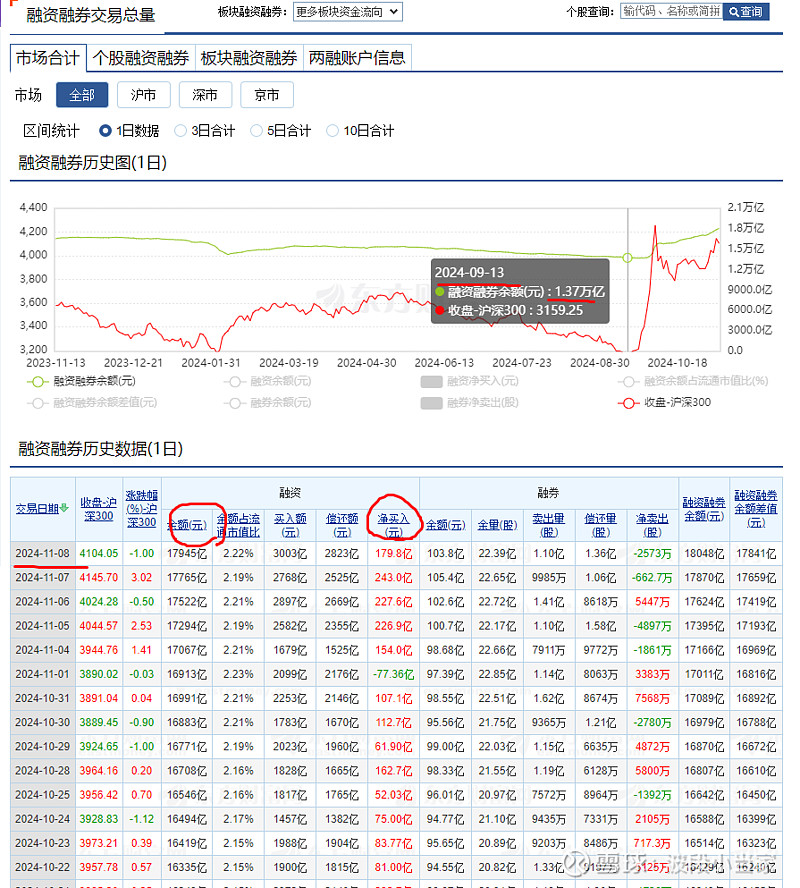Sort by 收盘-沪深300 column header
This screenshot has width=800, height=888.
point(99,509)
